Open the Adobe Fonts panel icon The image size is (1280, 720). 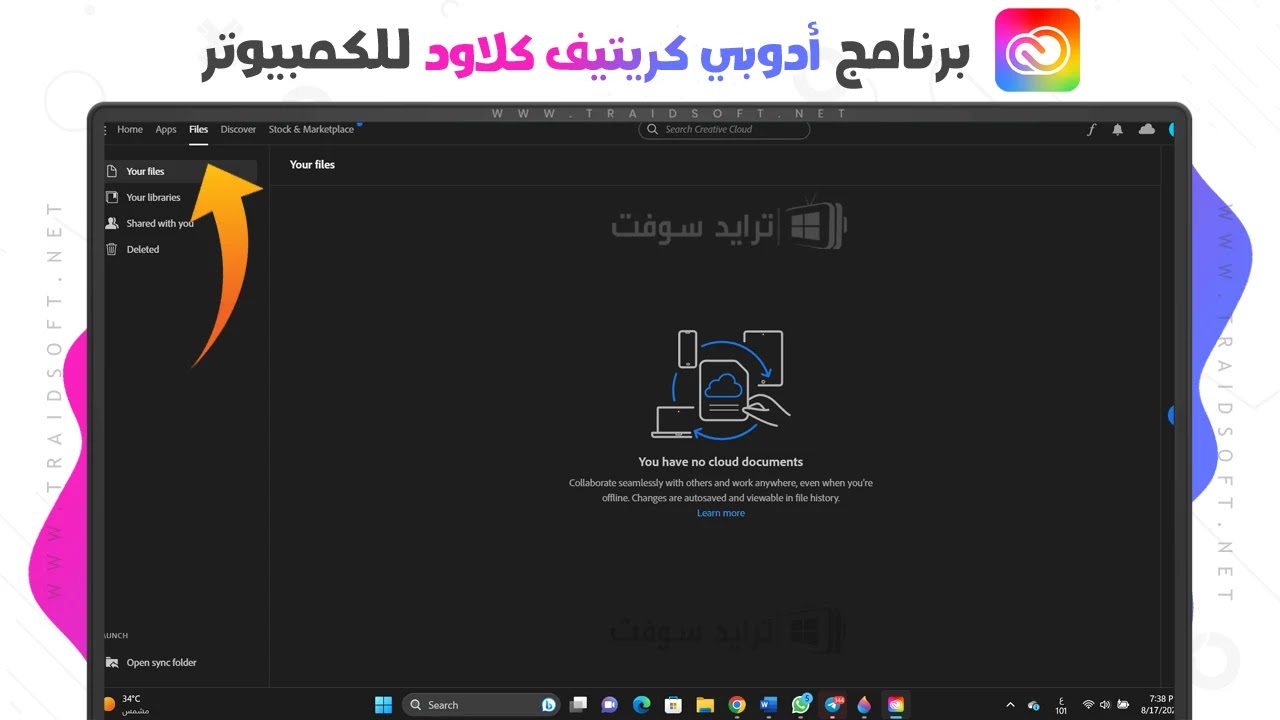pyautogui.click(x=1091, y=129)
